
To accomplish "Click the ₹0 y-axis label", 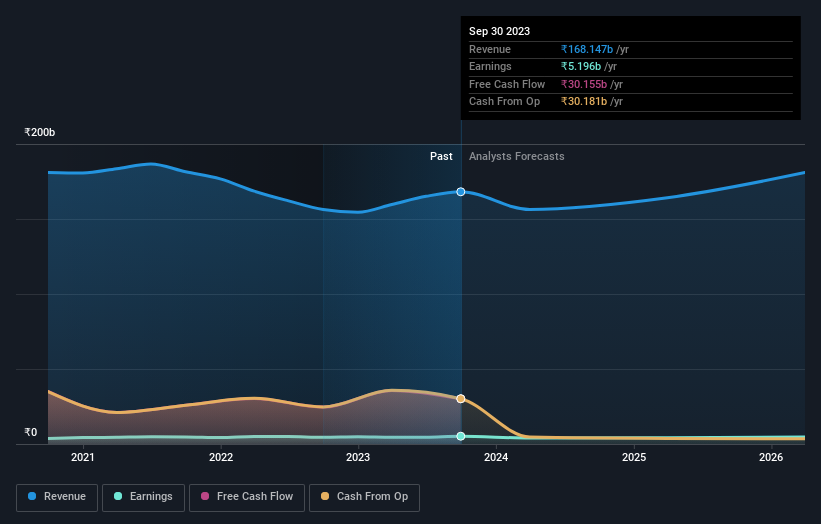I will coord(30,432).
